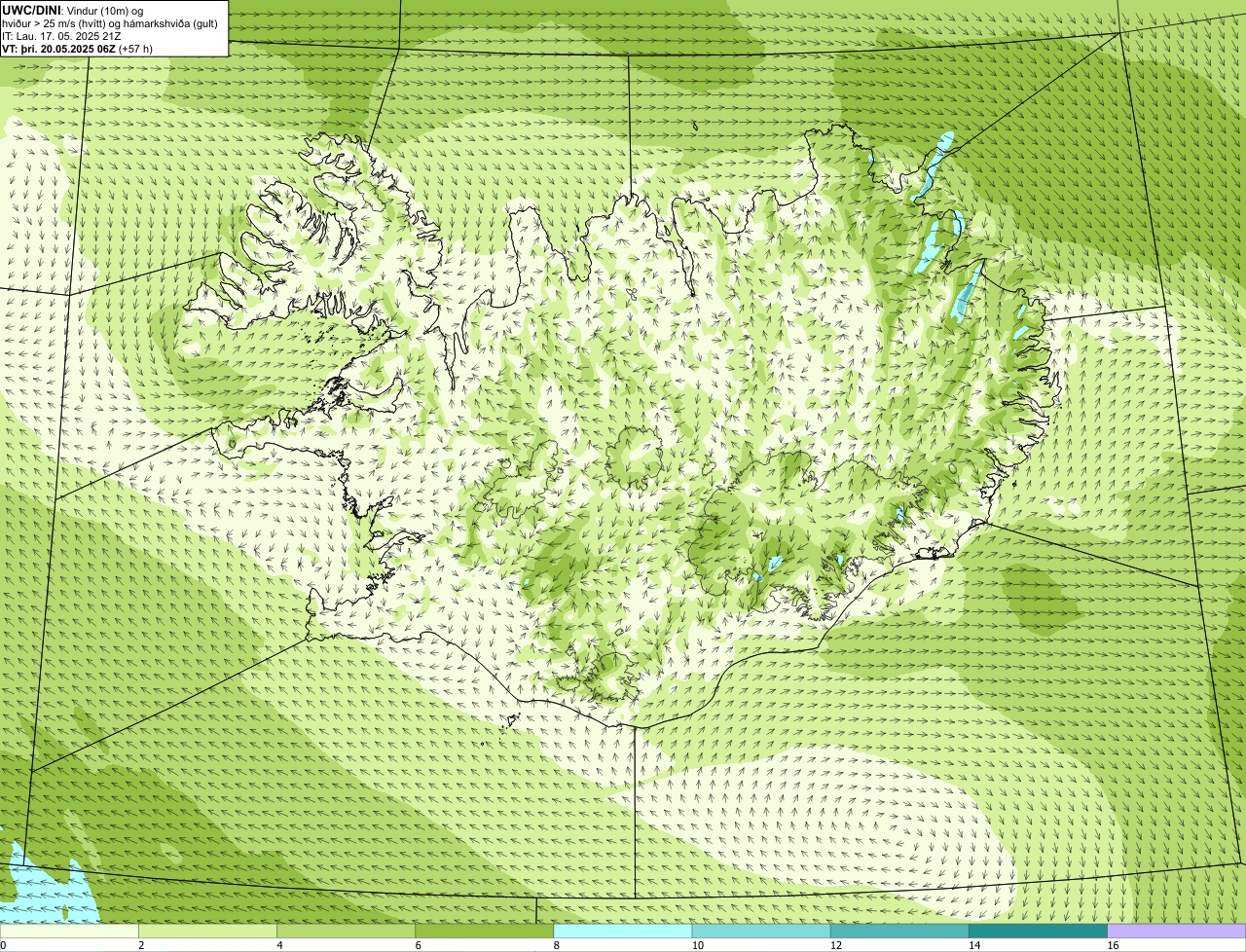Click the '6' tick label on color scale
This screenshot has height=952, width=1246.
pos(419,945)
